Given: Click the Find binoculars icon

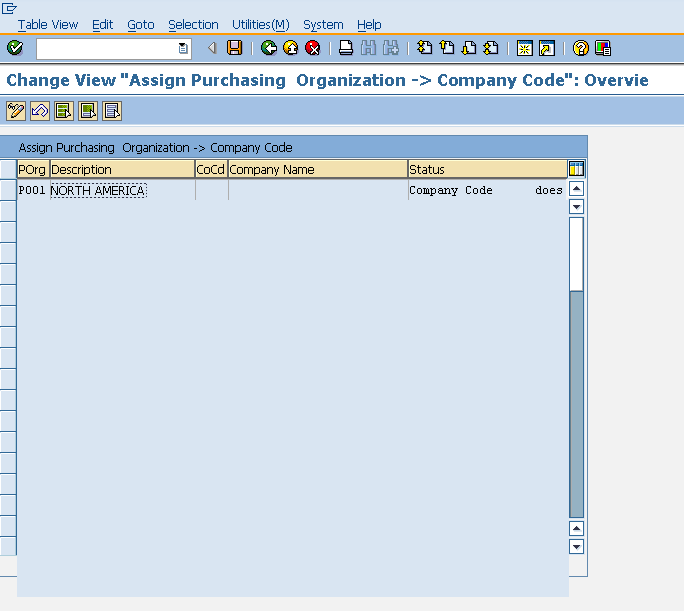Looking at the screenshot, I should coord(368,48).
